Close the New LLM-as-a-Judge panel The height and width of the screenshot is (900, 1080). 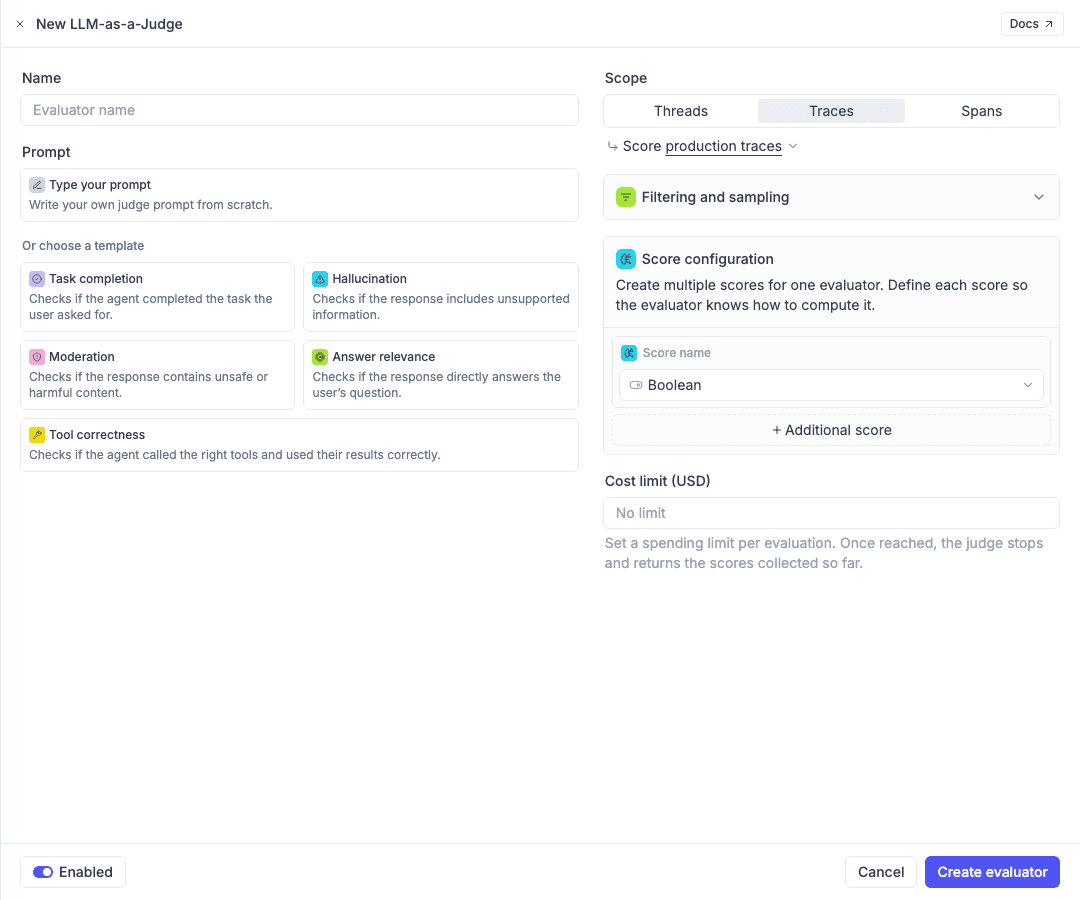coord(20,24)
